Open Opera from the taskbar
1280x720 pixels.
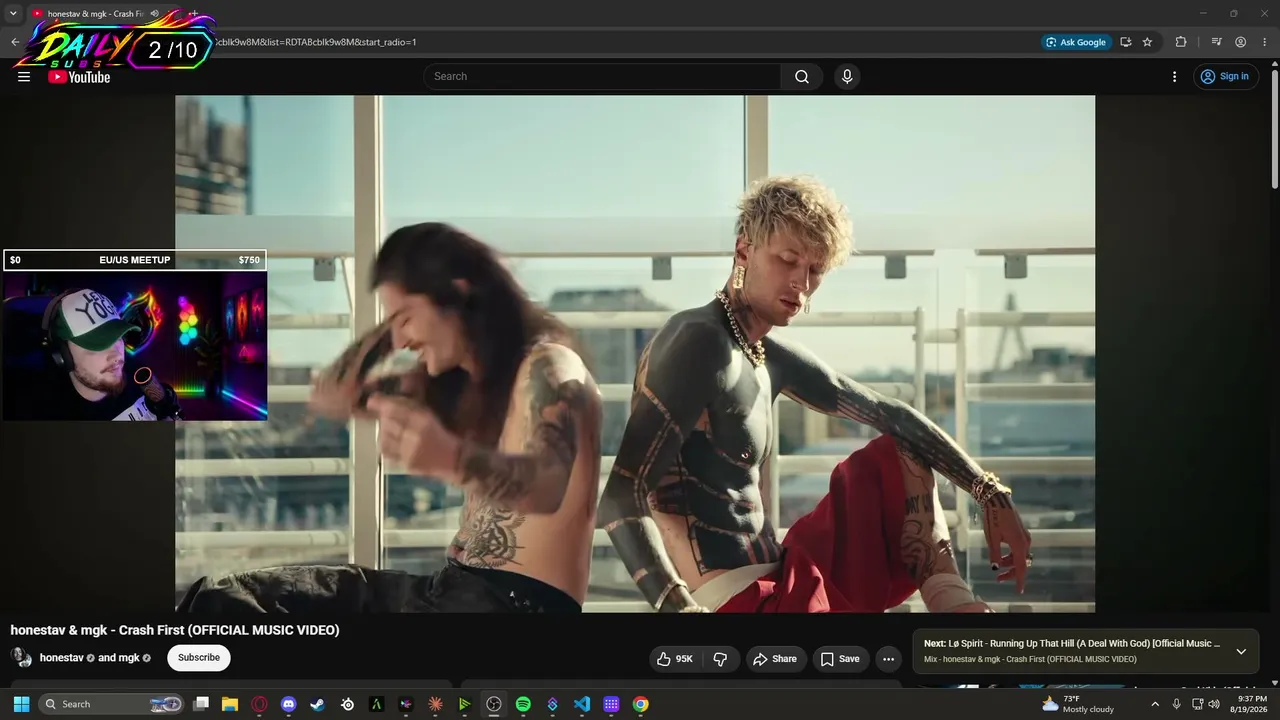pyautogui.click(x=260, y=704)
